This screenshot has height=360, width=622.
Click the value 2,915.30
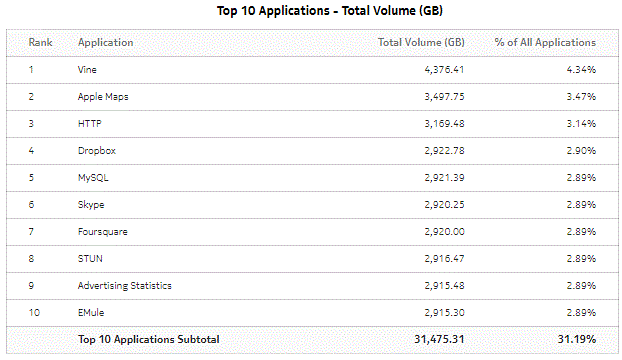(444, 312)
